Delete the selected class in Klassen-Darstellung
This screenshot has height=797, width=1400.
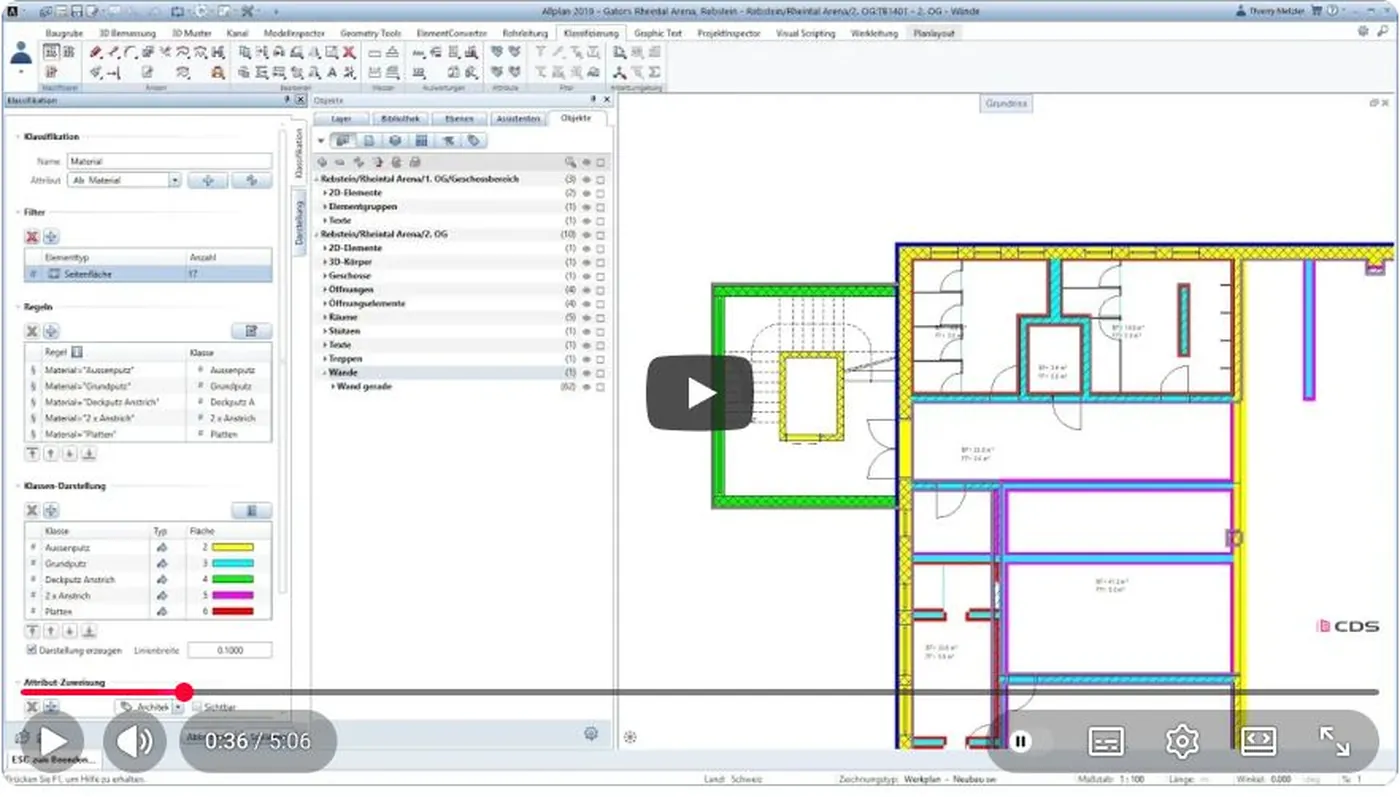coord(32,511)
